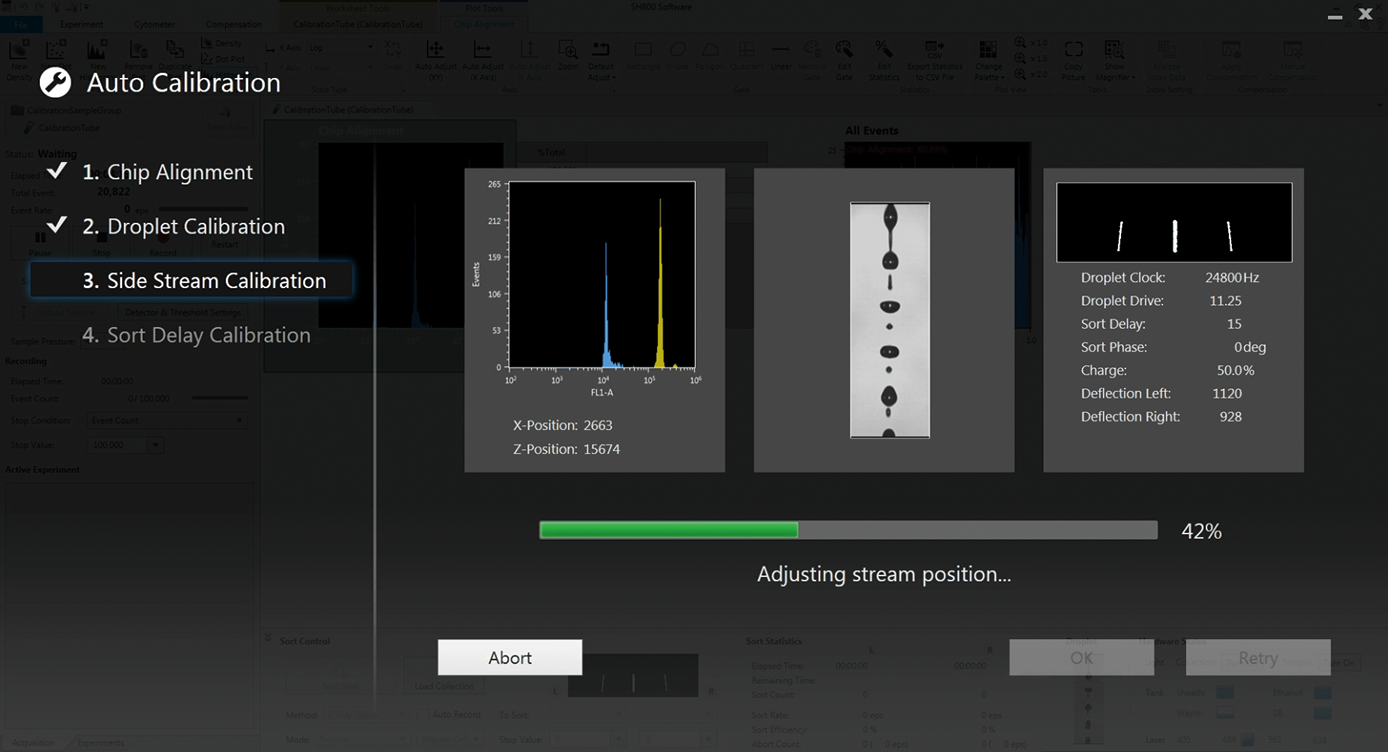Select the Linear gate tool icon
Image resolution: width=1388 pixels, height=752 pixels.
(781, 49)
